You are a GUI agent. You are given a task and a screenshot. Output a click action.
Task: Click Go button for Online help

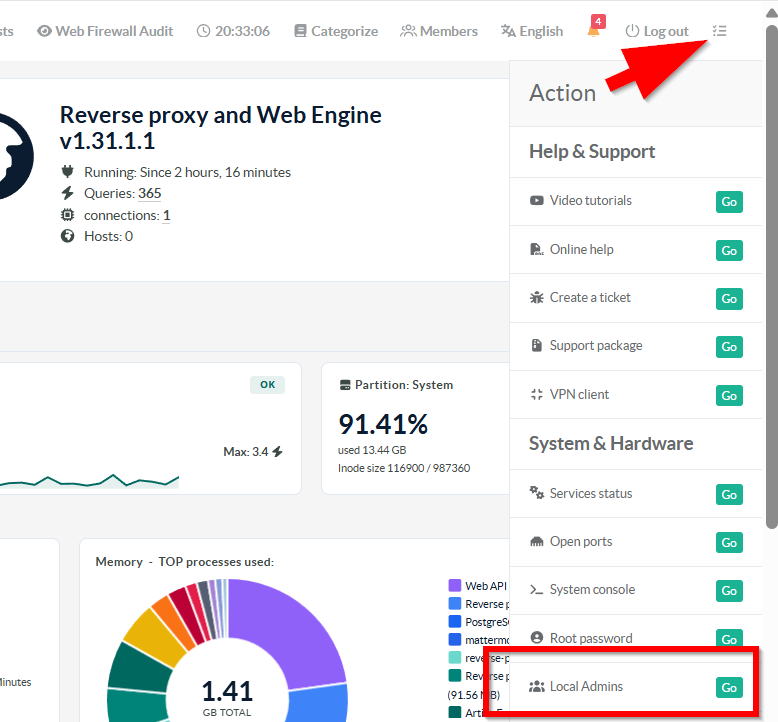tap(729, 251)
